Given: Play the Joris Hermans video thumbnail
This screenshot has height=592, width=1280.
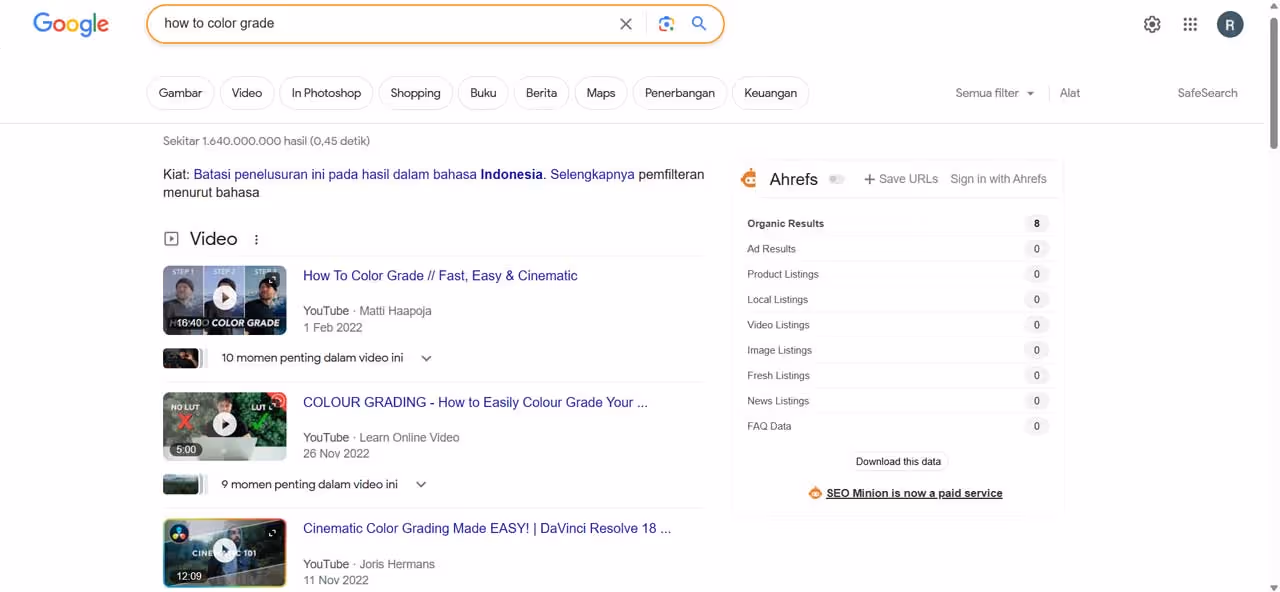Looking at the screenshot, I should 225,553.
